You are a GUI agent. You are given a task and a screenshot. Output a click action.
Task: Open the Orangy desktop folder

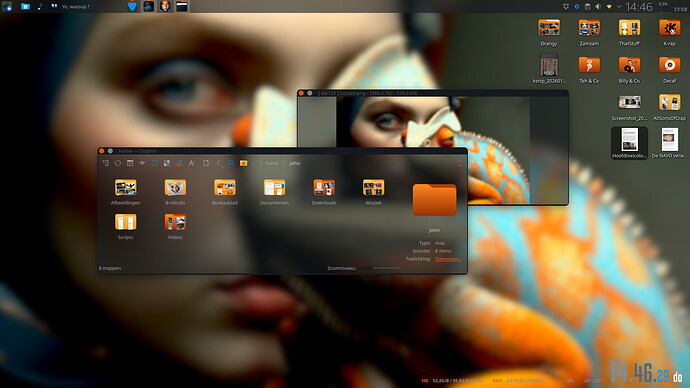(x=549, y=32)
